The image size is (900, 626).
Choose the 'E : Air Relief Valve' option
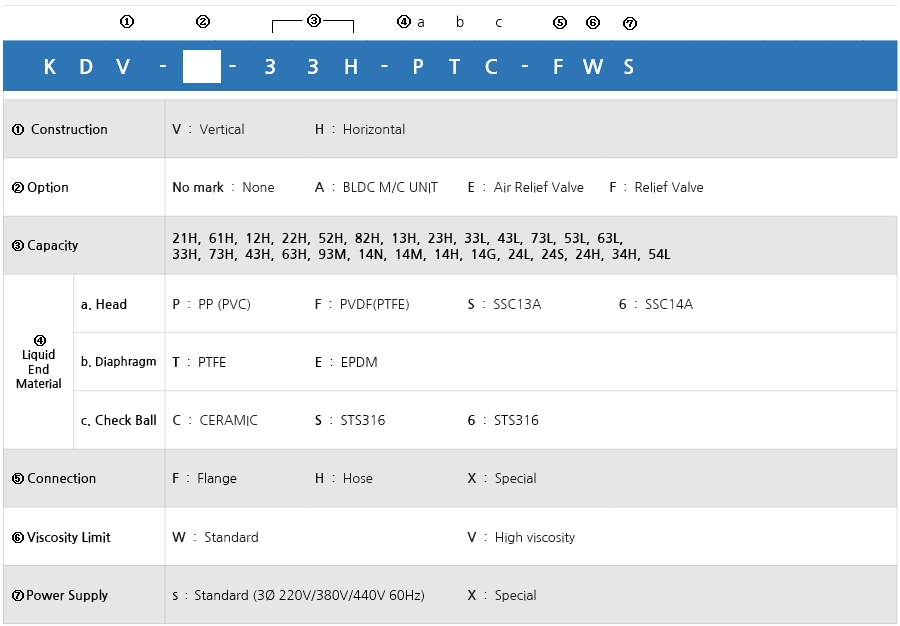pos(525,187)
